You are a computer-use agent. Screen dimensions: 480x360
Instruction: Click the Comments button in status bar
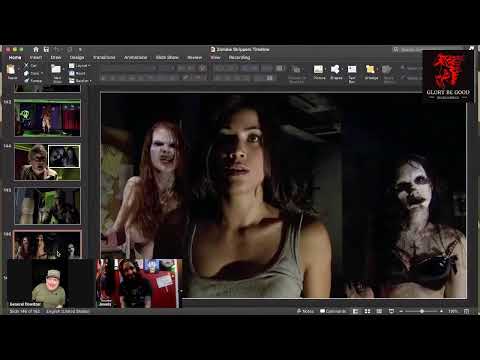click(x=333, y=311)
